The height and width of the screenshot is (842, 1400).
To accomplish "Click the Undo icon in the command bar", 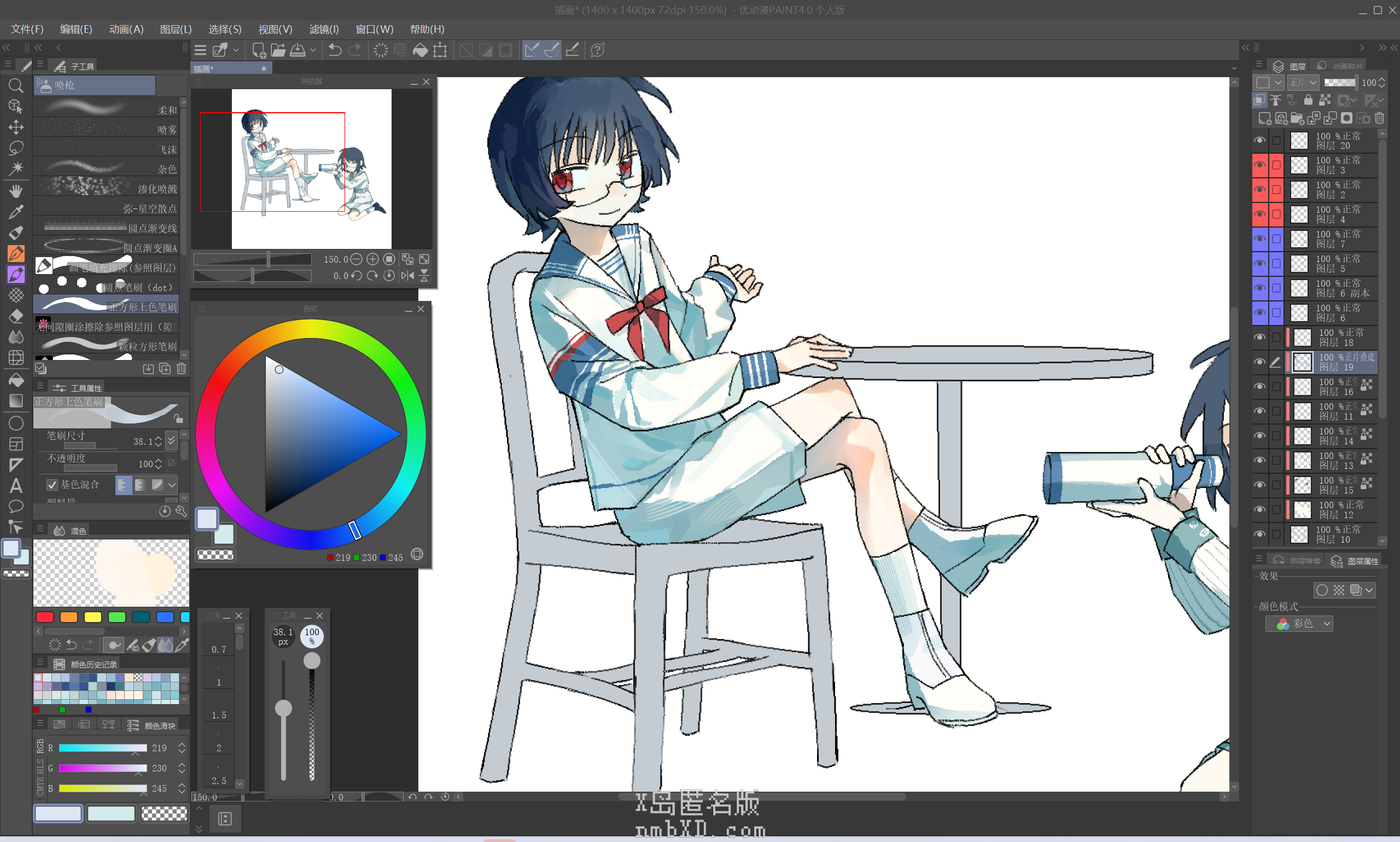I will pos(335,50).
